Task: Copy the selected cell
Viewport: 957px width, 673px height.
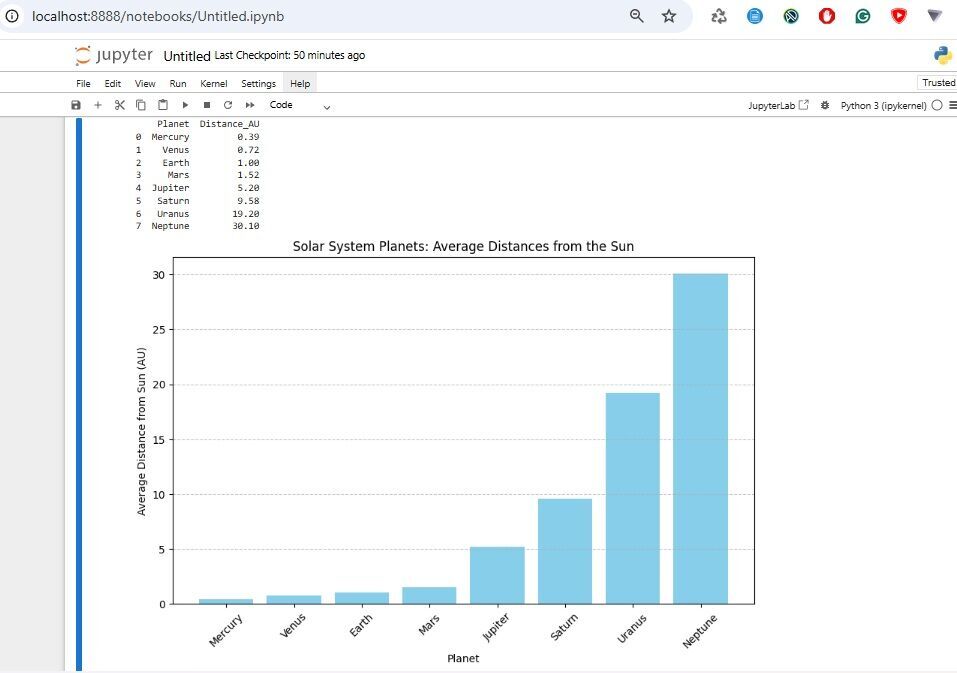Action: click(x=141, y=105)
